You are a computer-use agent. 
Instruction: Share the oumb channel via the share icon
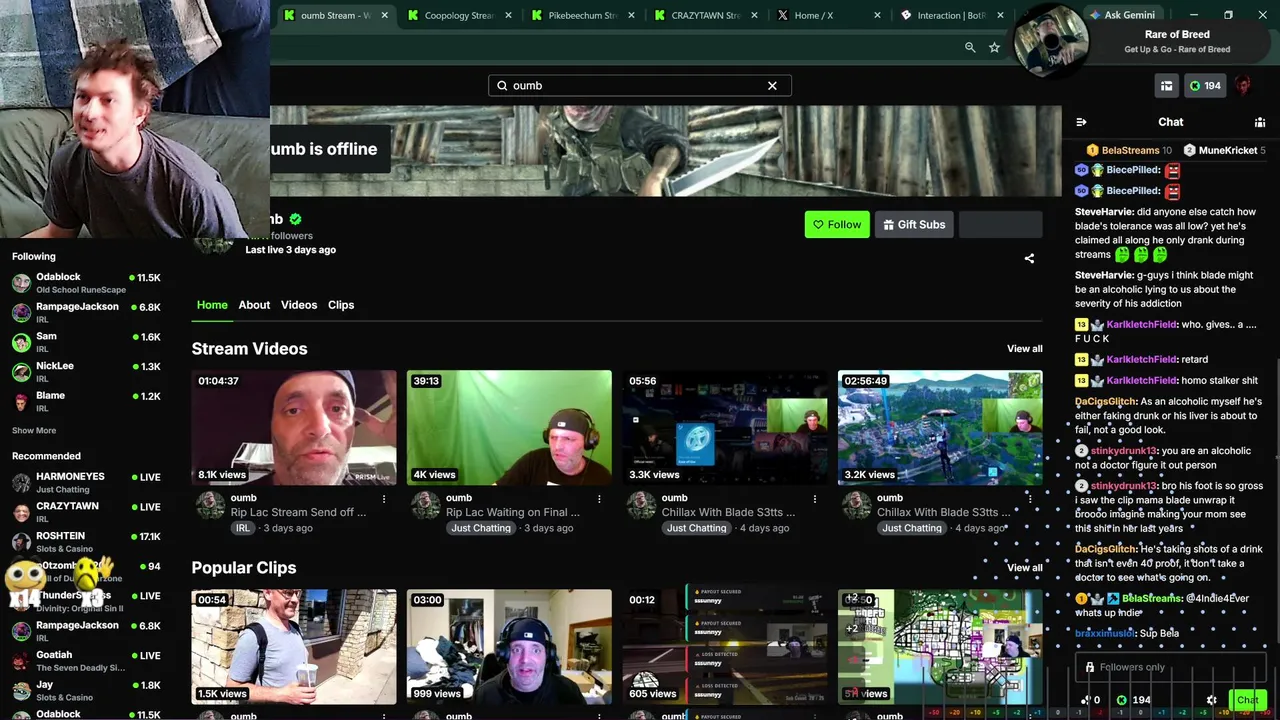(x=1029, y=258)
